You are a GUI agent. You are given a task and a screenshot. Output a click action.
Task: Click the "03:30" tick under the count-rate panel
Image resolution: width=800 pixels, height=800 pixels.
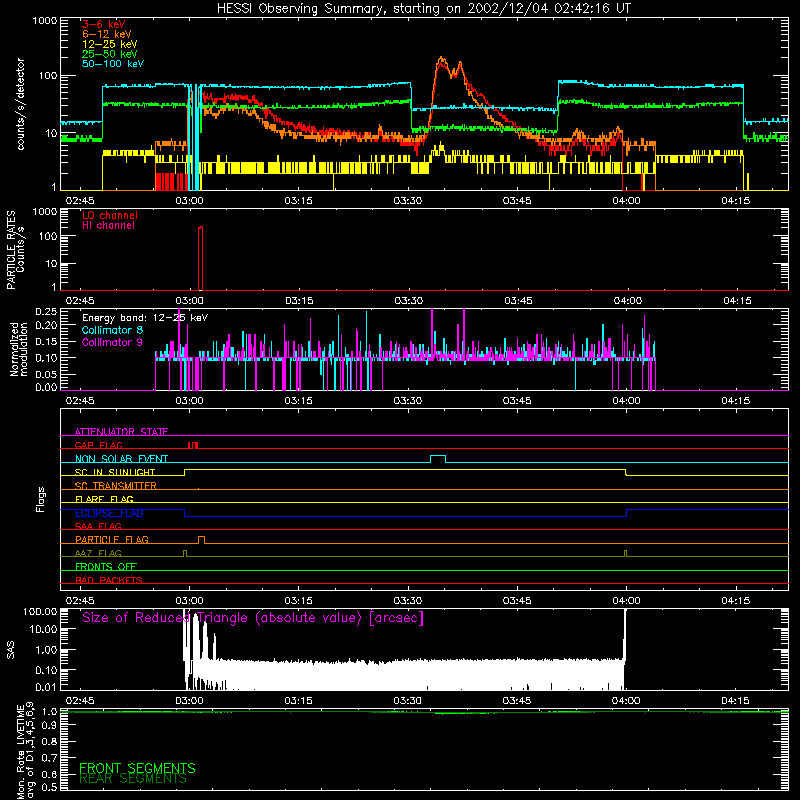tap(408, 201)
